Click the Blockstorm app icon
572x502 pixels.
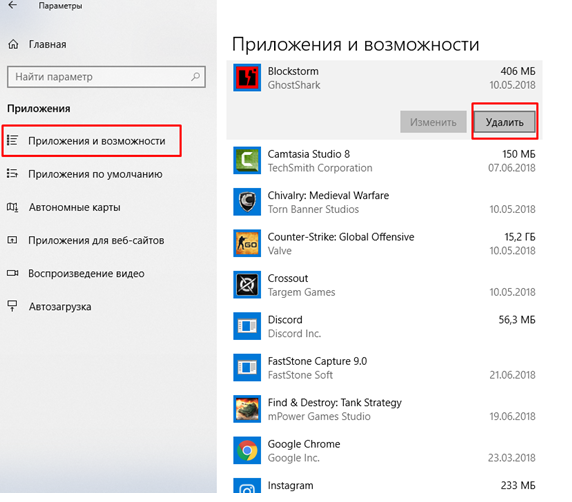coord(247,78)
